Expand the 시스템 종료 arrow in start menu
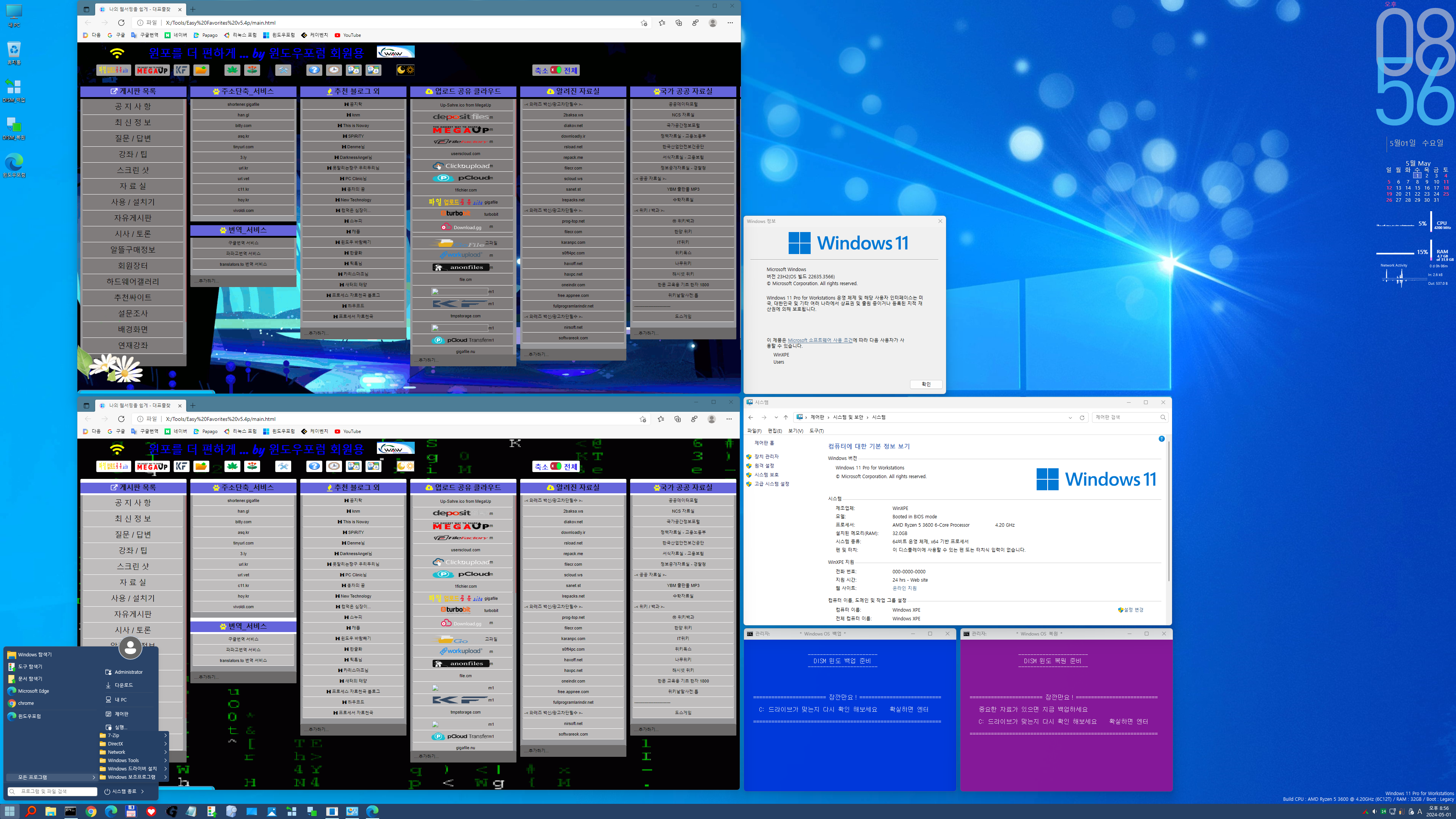This screenshot has width=1456, height=819. [143, 791]
